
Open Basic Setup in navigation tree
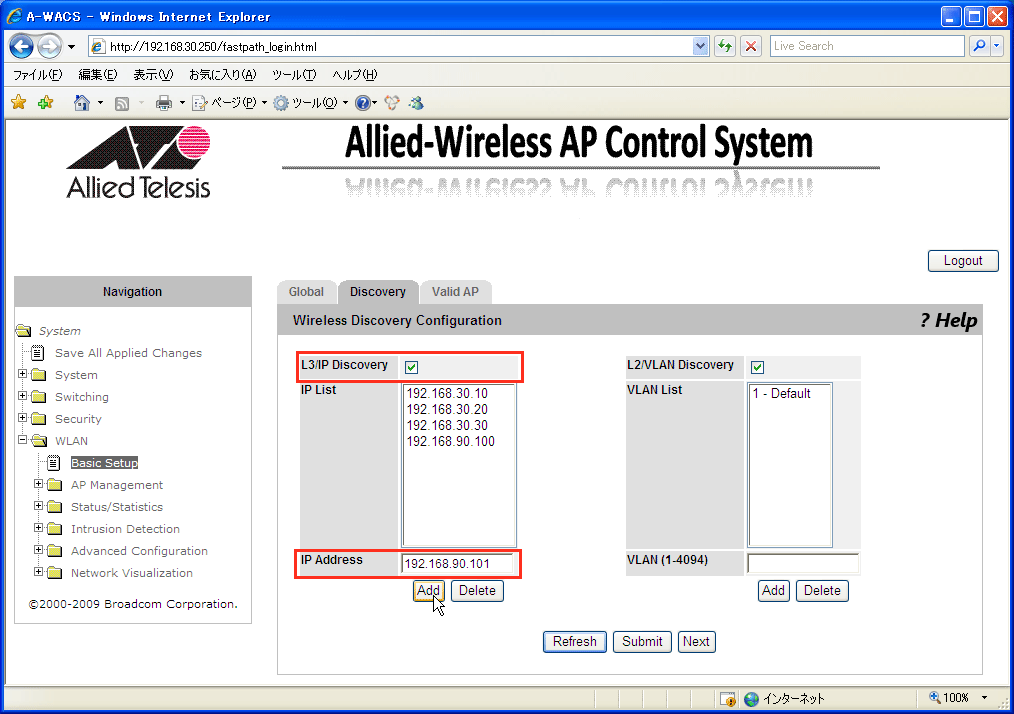[104, 463]
